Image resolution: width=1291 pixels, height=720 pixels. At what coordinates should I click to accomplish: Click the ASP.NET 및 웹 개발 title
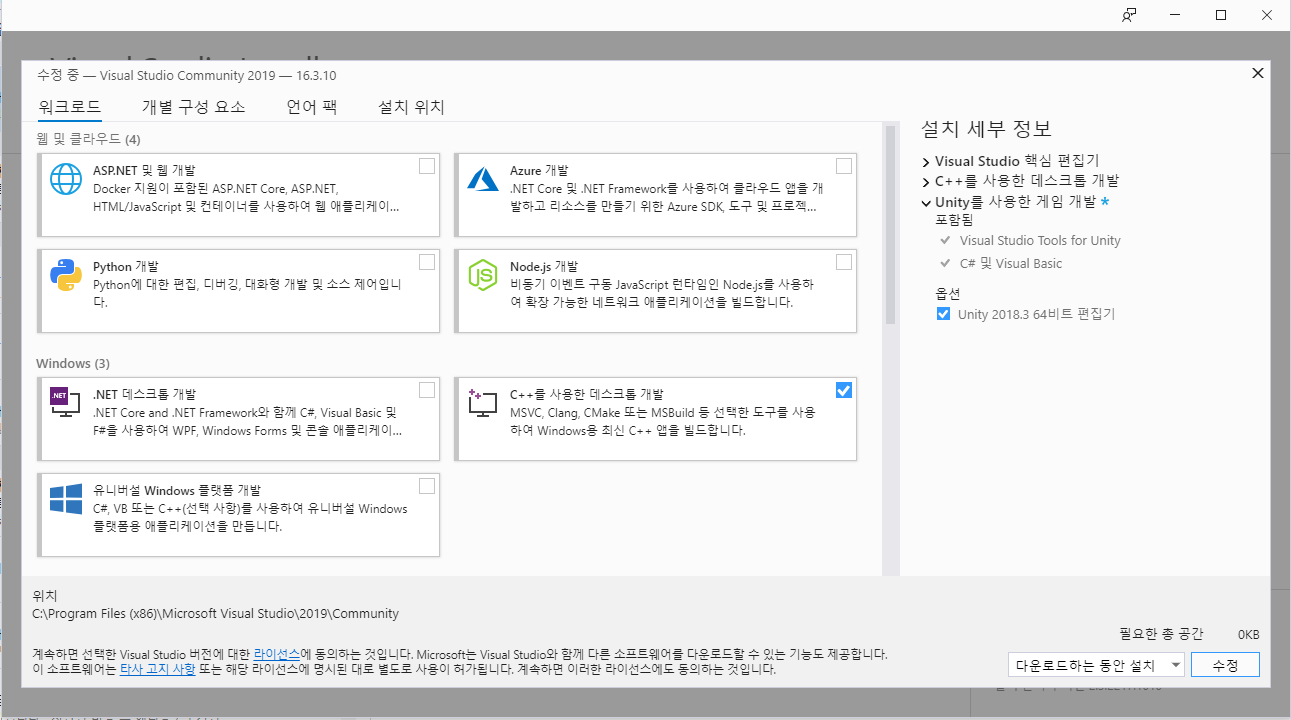144,171
